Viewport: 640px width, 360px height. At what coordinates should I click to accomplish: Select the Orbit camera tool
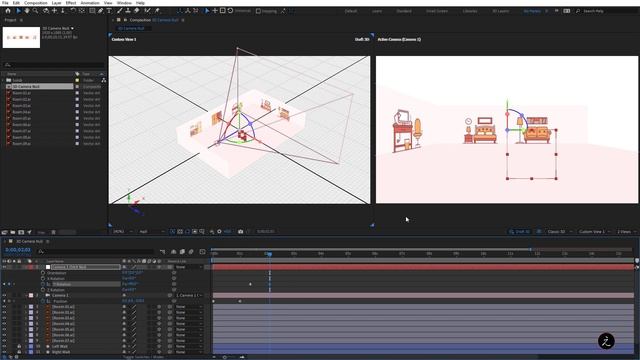tap(46, 11)
